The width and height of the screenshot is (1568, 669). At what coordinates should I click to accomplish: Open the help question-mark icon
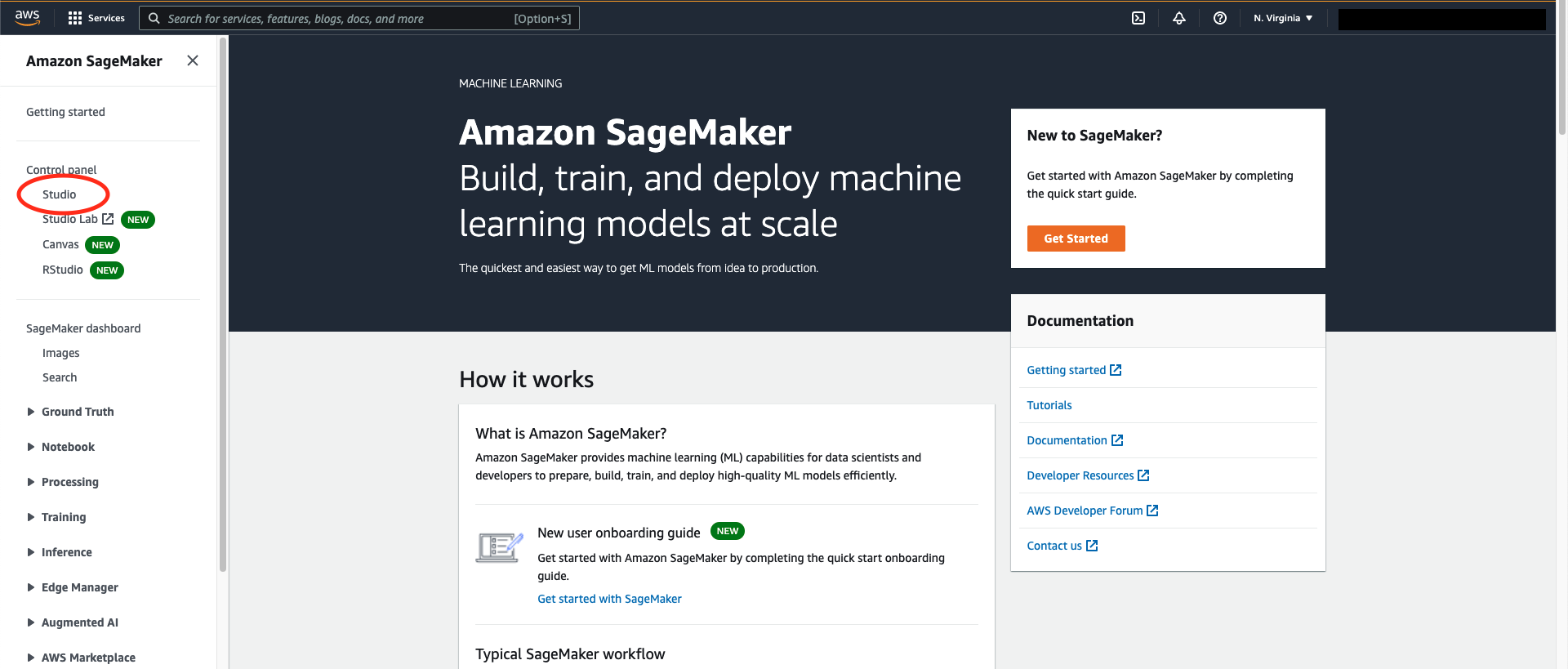coord(1220,18)
